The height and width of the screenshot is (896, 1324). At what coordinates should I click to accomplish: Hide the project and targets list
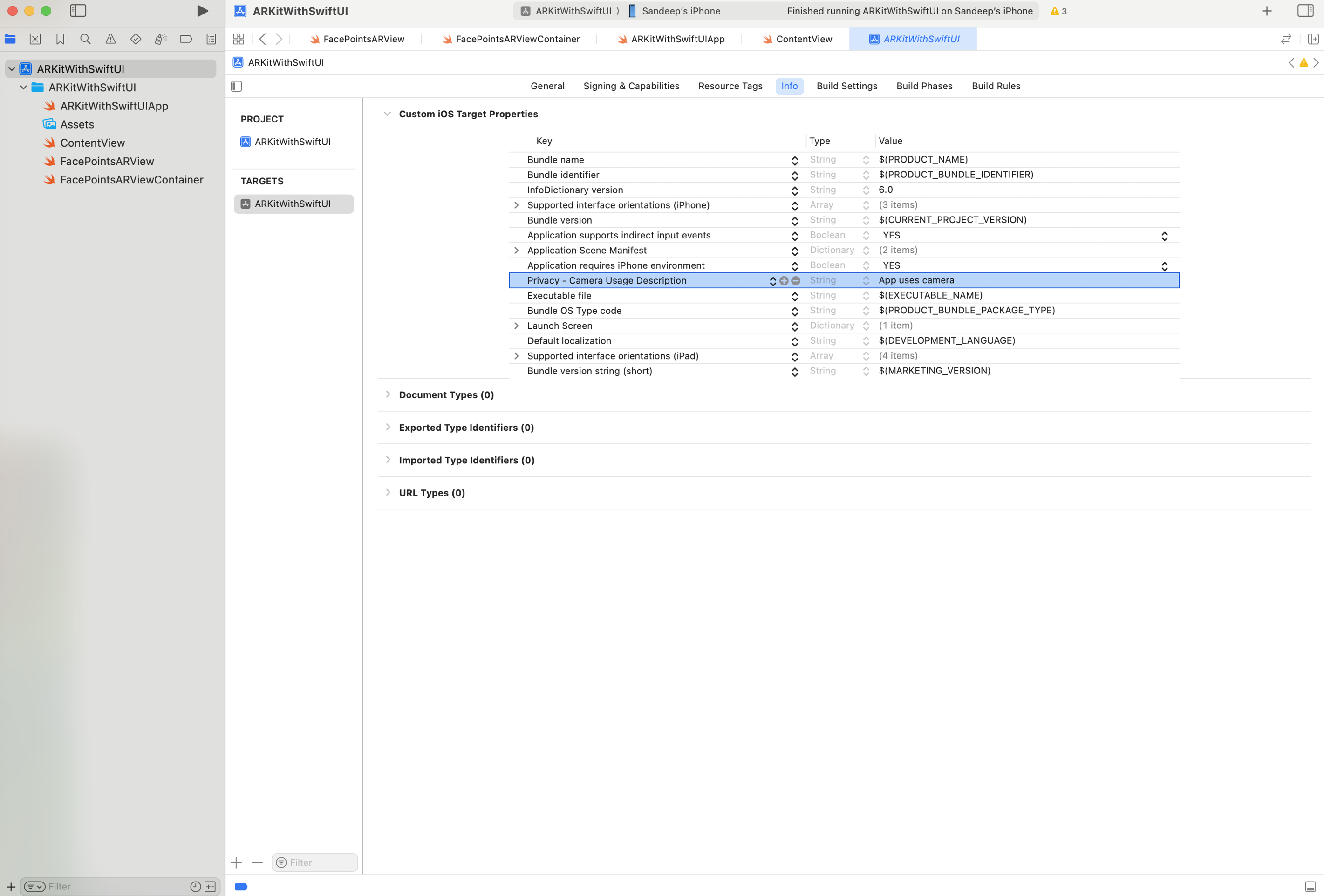[237, 86]
